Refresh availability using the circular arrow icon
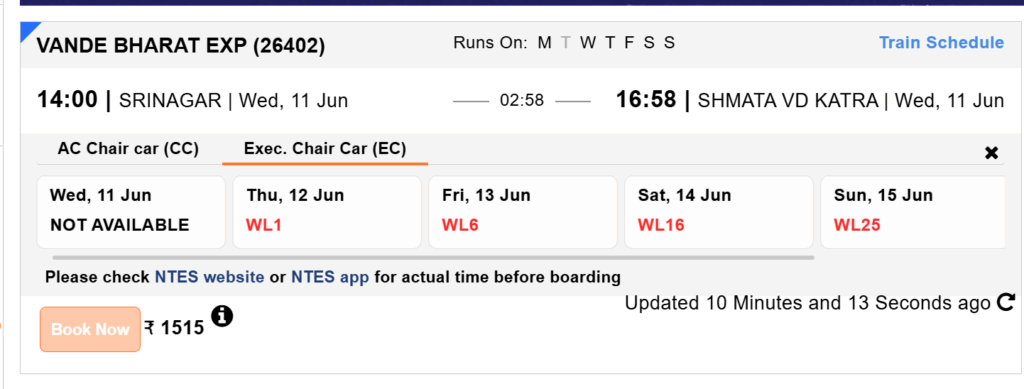The height and width of the screenshot is (389, 1024). click(x=1006, y=303)
